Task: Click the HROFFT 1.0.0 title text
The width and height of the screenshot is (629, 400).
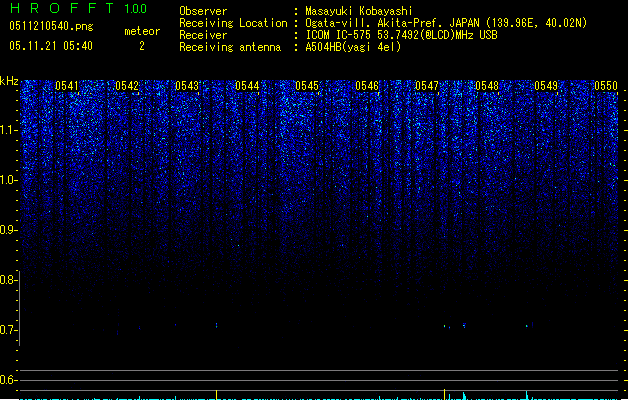Action: [79, 8]
